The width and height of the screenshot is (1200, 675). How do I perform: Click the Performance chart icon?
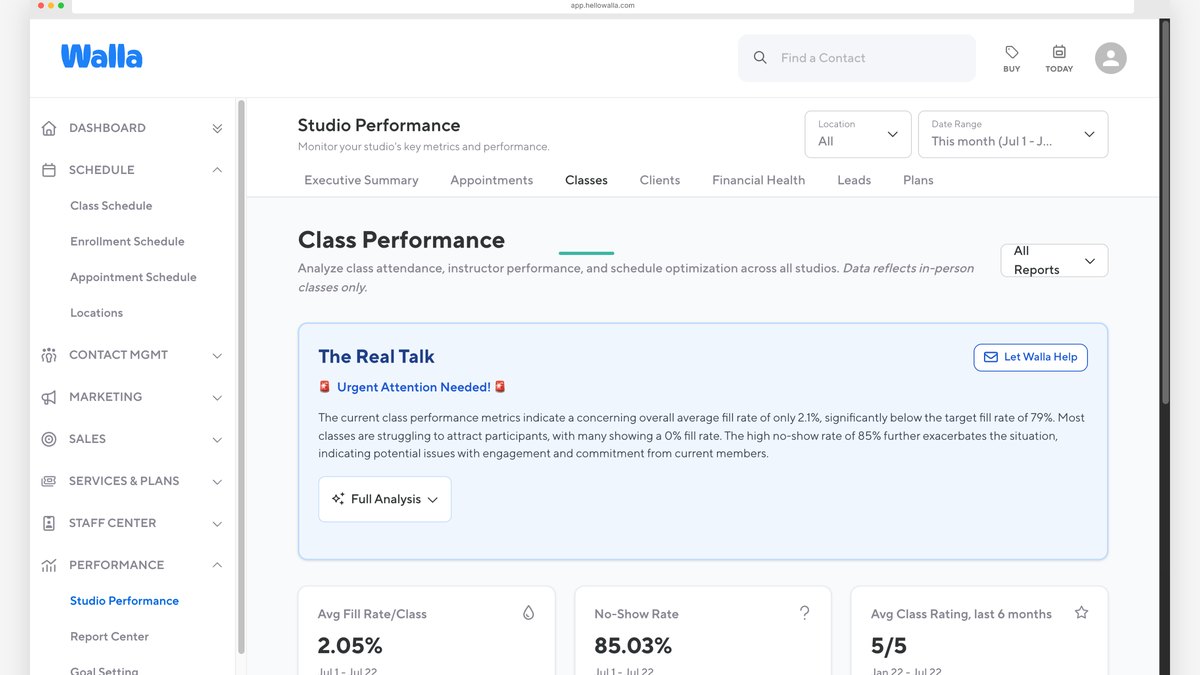tap(49, 565)
